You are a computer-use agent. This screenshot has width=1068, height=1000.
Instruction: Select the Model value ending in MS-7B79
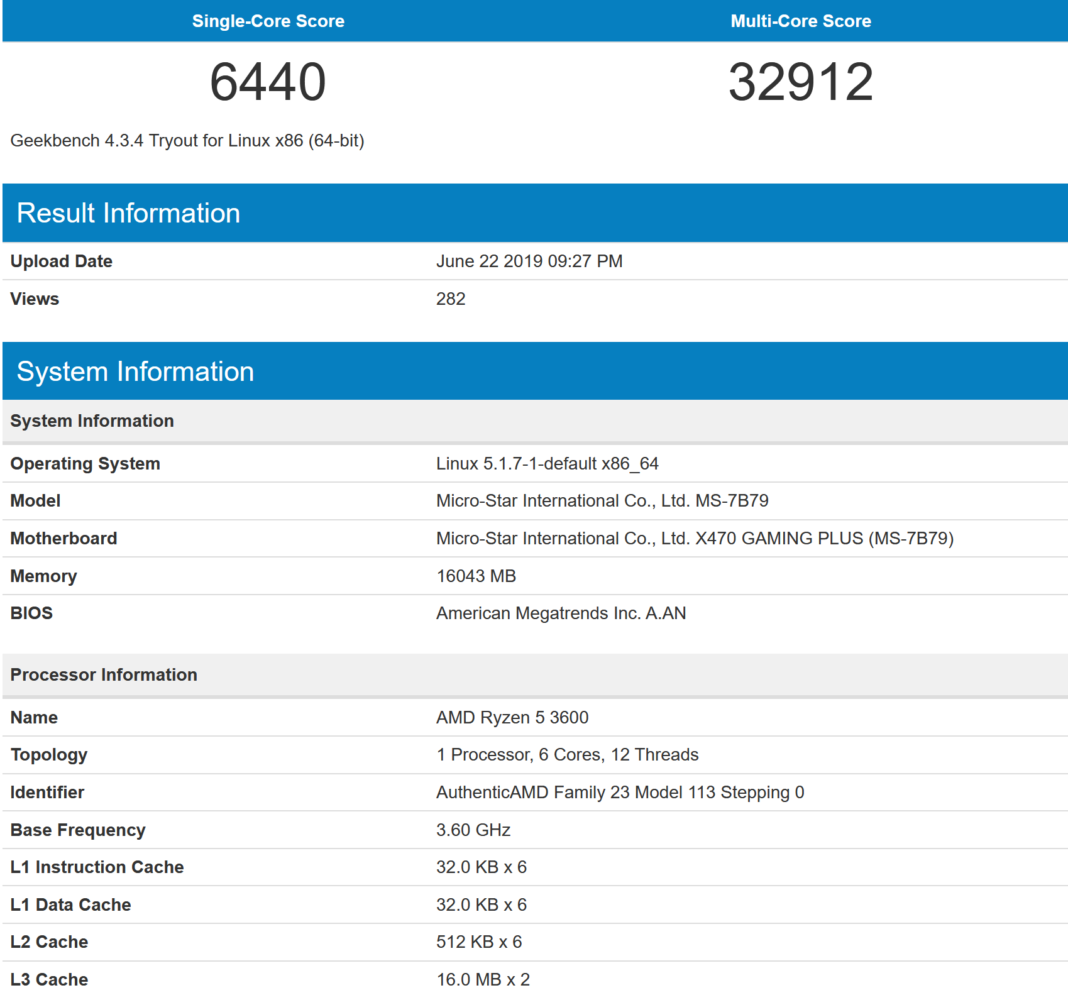602,501
